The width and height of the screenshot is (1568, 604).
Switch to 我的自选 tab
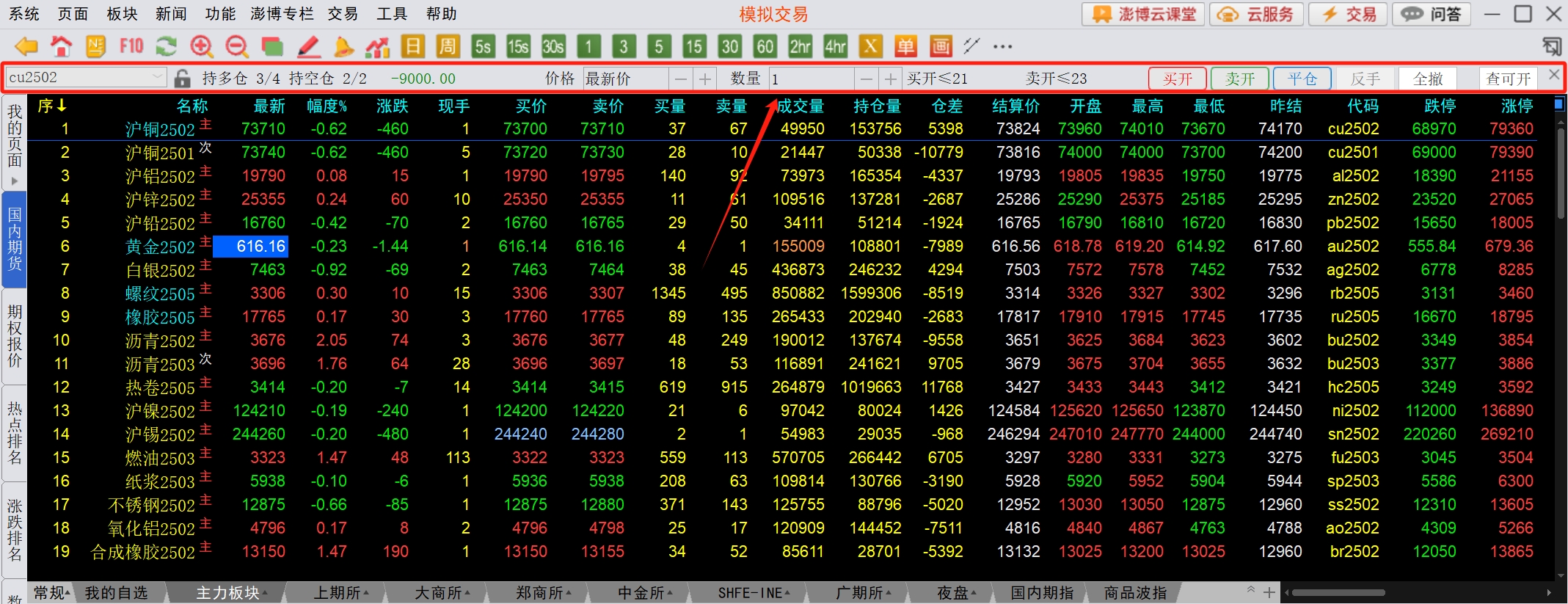116,592
